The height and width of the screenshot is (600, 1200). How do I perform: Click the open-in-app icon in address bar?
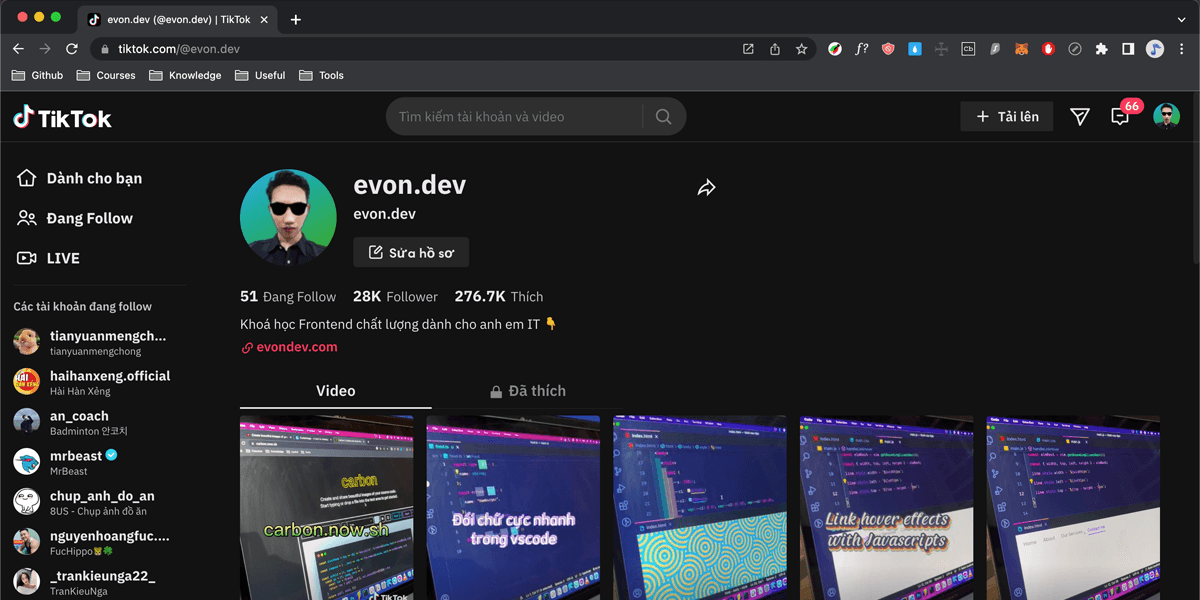coord(748,49)
